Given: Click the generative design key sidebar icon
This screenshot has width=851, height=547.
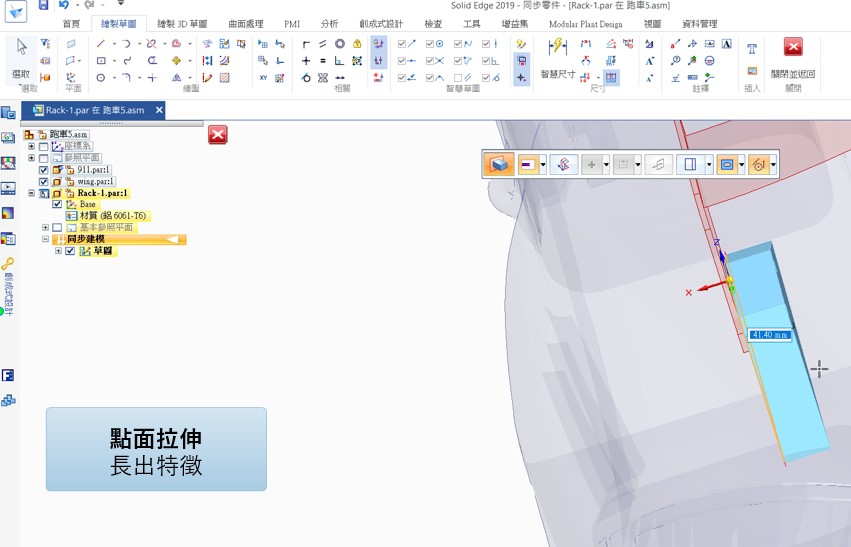Looking at the screenshot, I should 8,264.
